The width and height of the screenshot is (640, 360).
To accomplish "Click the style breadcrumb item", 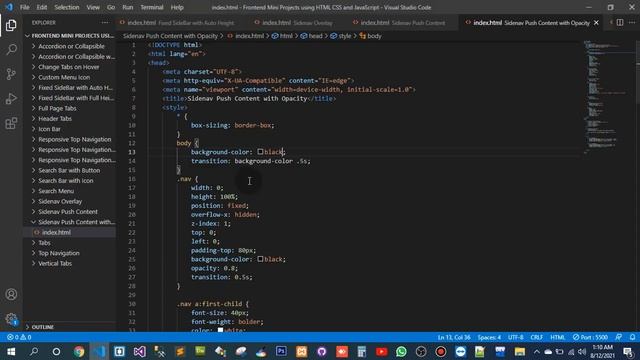I will tap(341, 36).
